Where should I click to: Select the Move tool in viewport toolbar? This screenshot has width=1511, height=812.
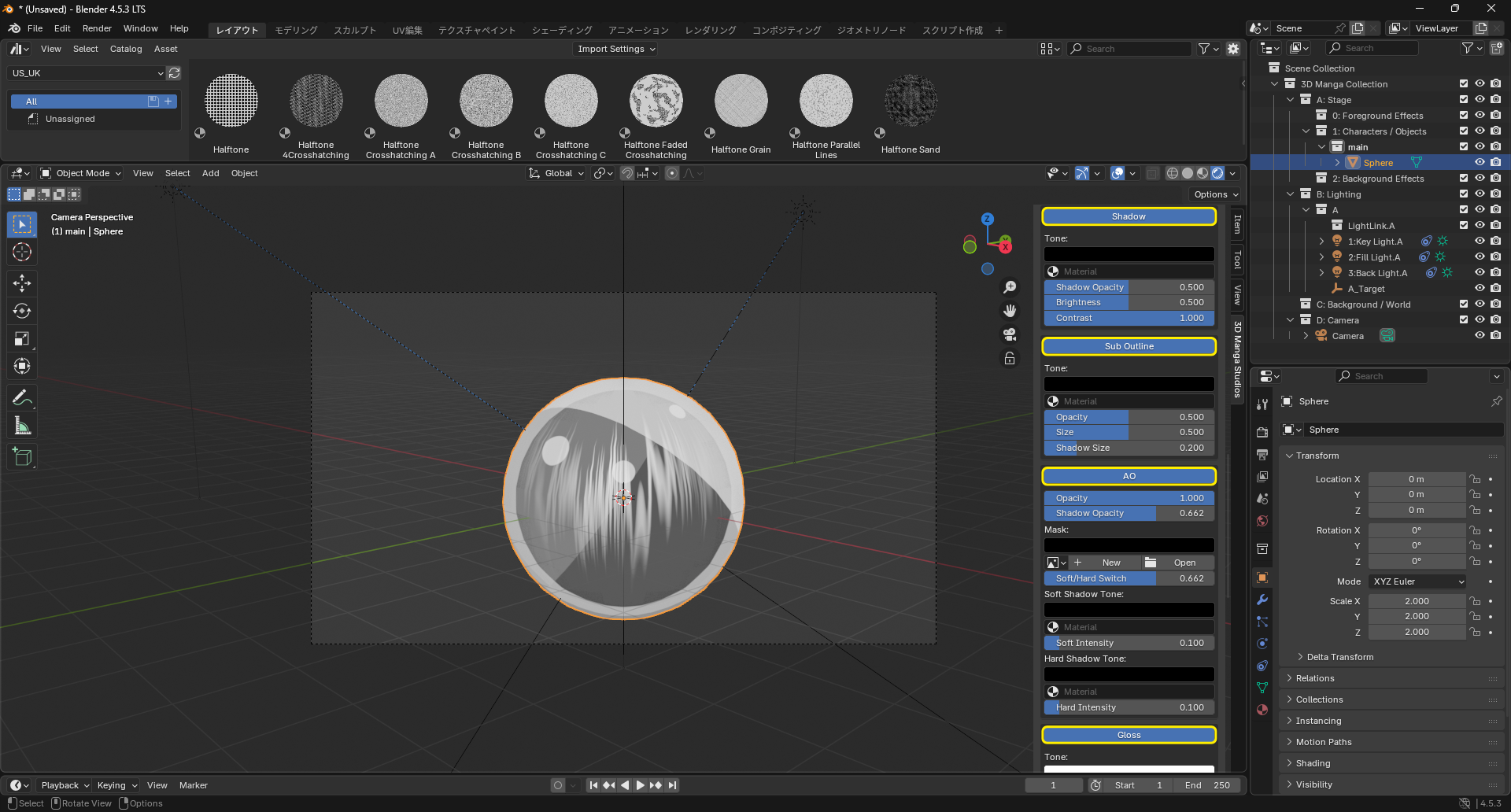22,283
